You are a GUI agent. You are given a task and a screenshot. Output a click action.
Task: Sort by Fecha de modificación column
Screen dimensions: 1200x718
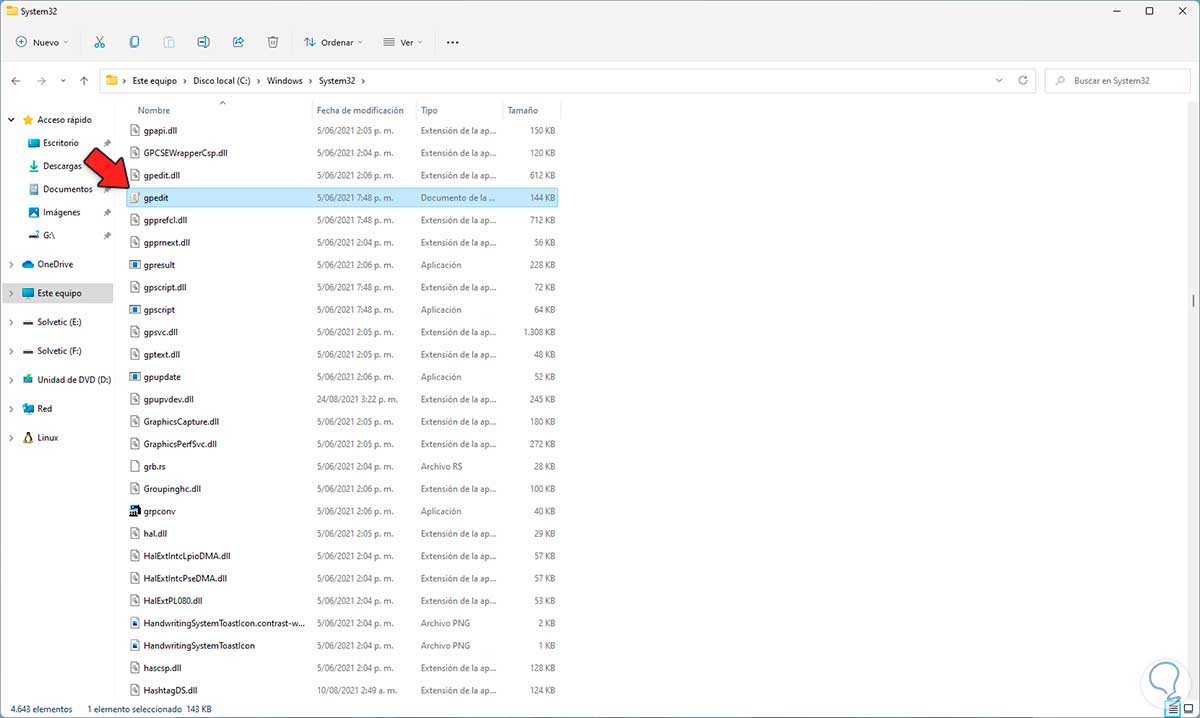pyautogui.click(x=360, y=110)
